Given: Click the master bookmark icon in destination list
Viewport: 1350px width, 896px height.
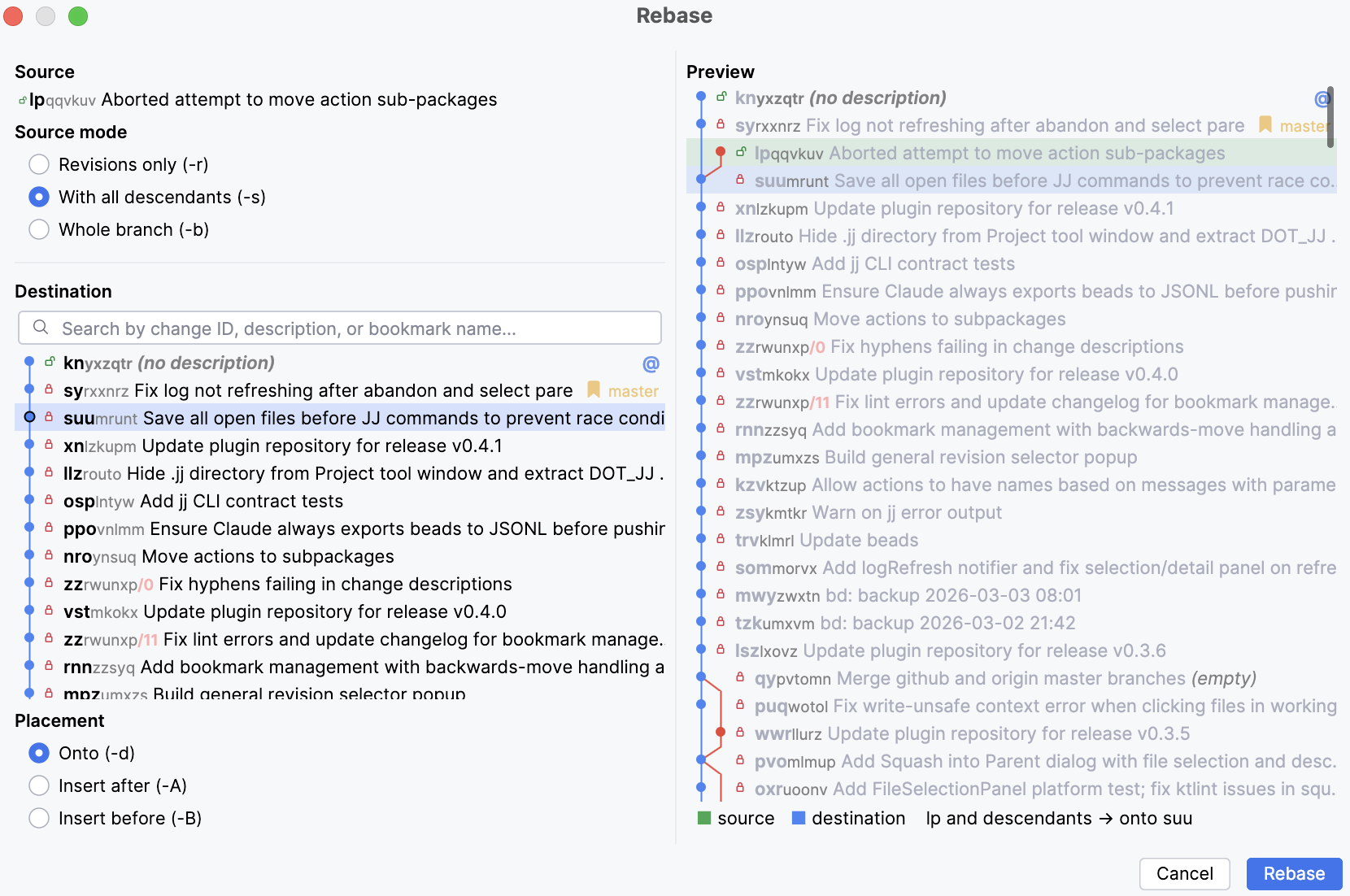Looking at the screenshot, I should (x=594, y=389).
